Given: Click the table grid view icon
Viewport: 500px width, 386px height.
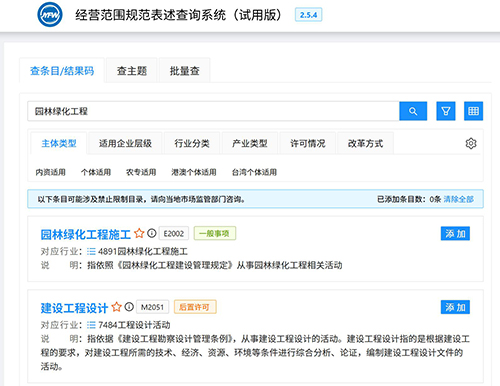Looking at the screenshot, I should coord(473,111).
